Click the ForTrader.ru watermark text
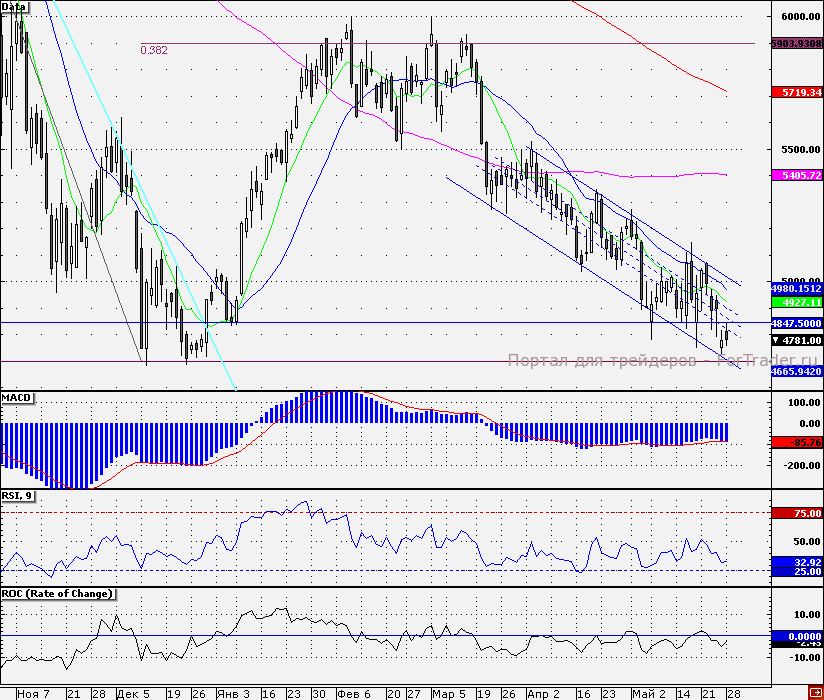The height and width of the screenshot is (700, 824). pos(663,361)
